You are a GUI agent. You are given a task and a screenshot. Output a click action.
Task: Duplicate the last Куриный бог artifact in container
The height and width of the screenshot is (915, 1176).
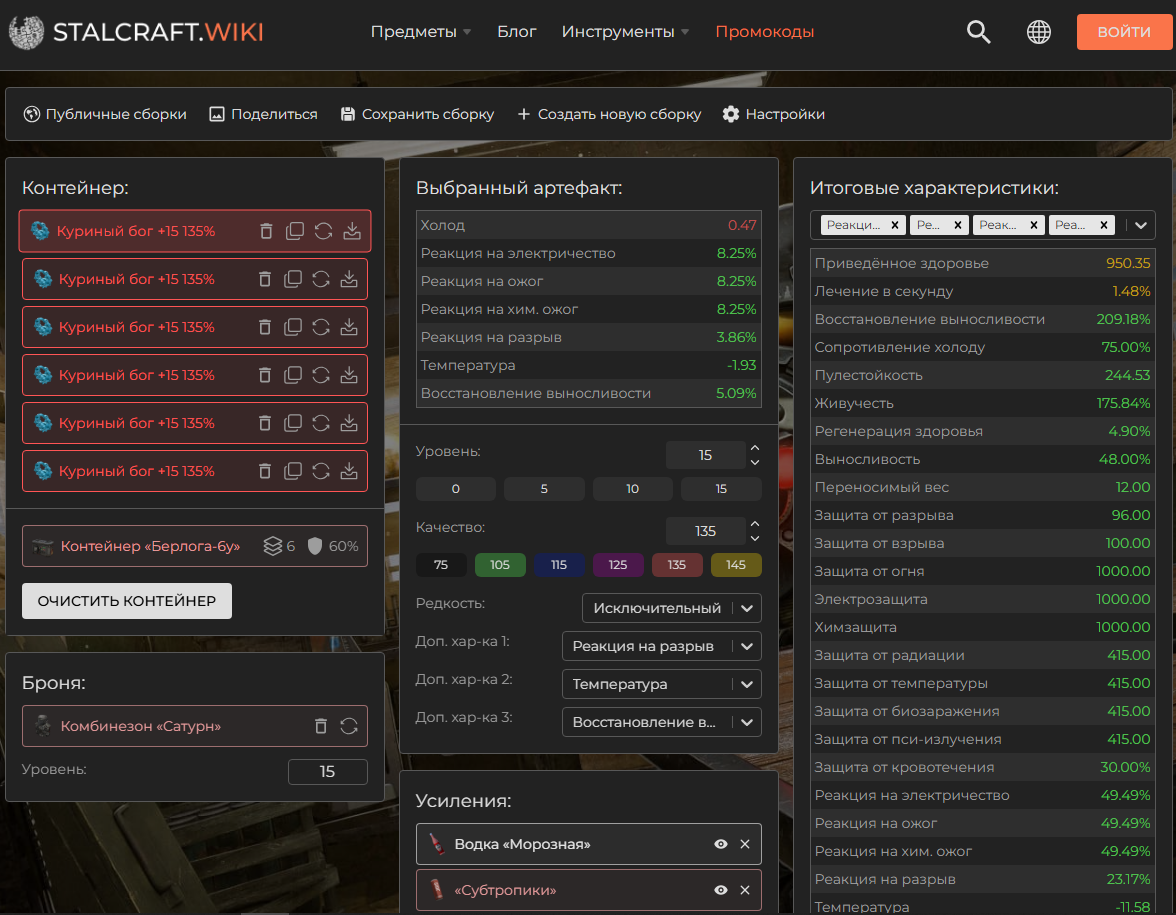[x=293, y=471]
